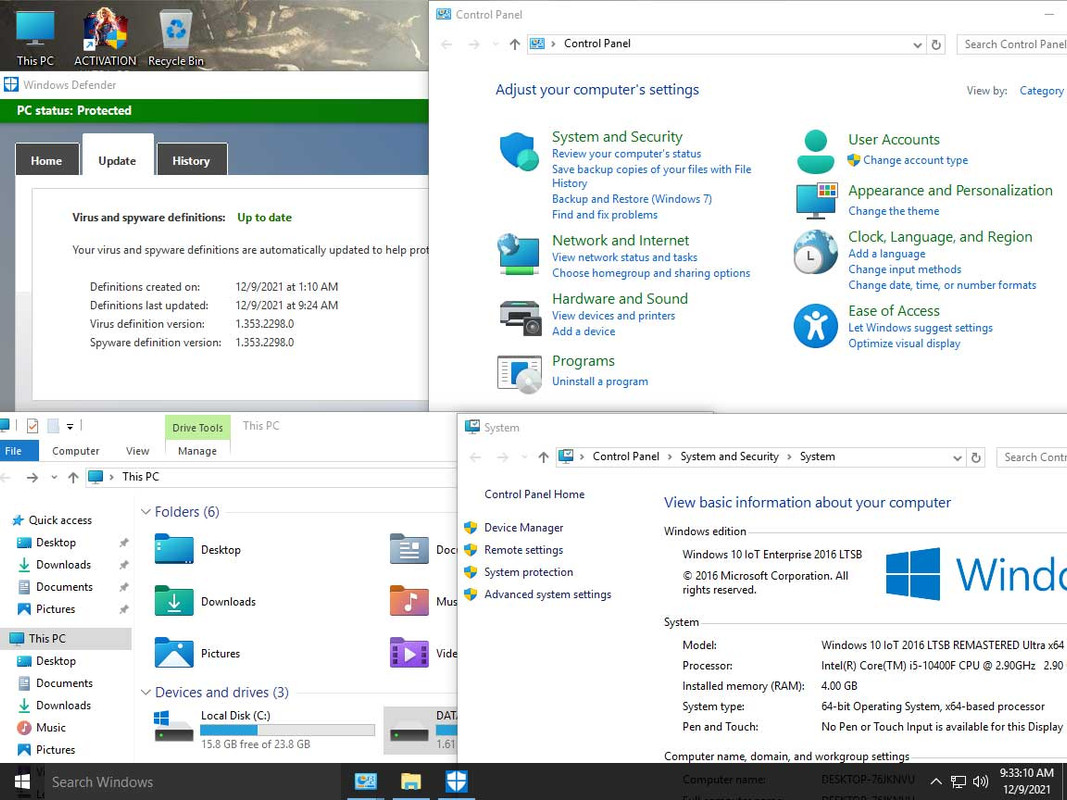Expand breadcrumb arrow after Control Panel in System window

coord(670,456)
